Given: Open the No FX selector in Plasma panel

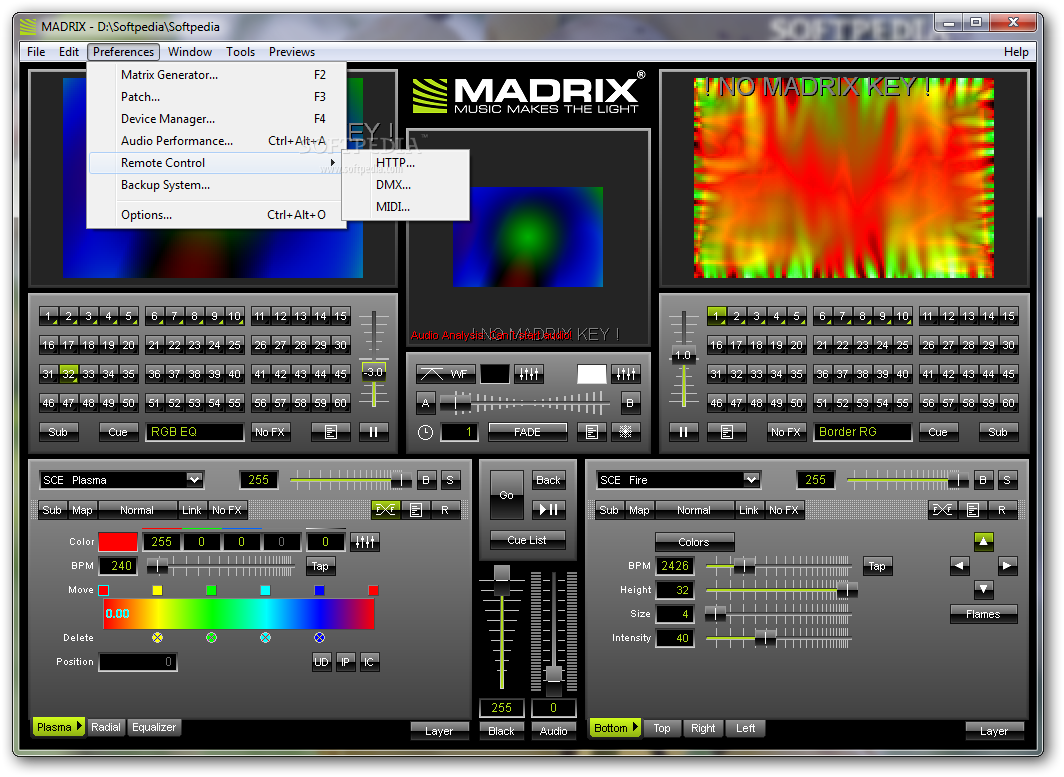Looking at the screenshot, I should 227,510.
